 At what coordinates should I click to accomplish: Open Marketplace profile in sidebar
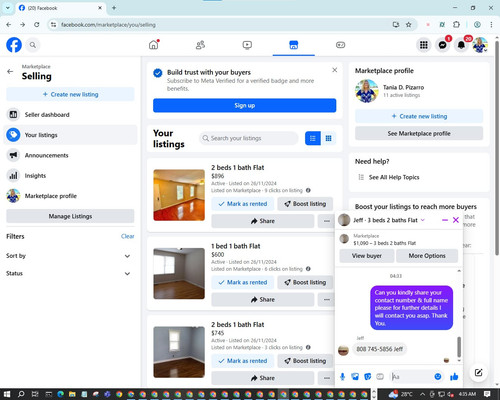(x=70, y=196)
